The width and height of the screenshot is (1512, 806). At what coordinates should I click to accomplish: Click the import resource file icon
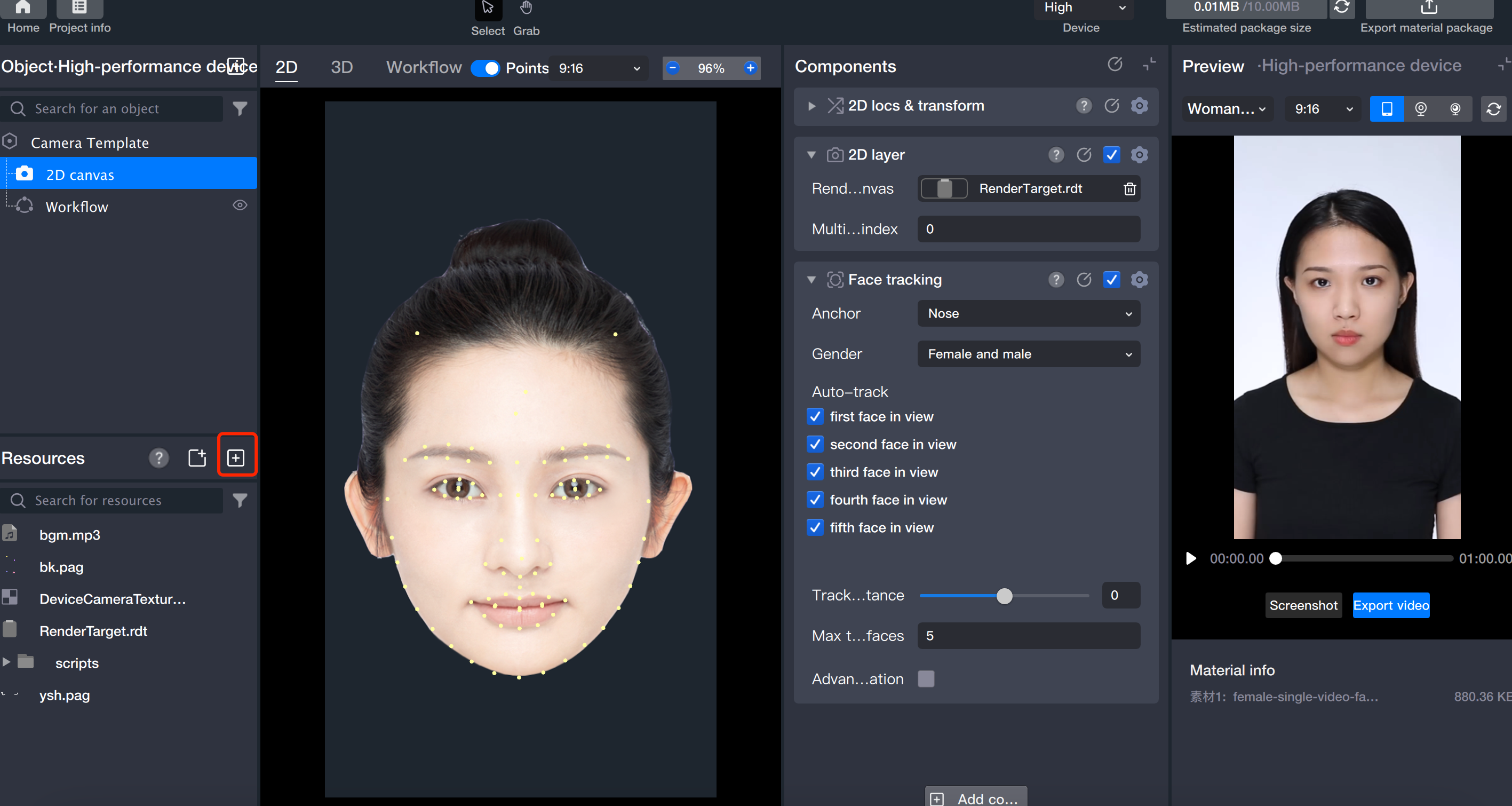point(197,457)
